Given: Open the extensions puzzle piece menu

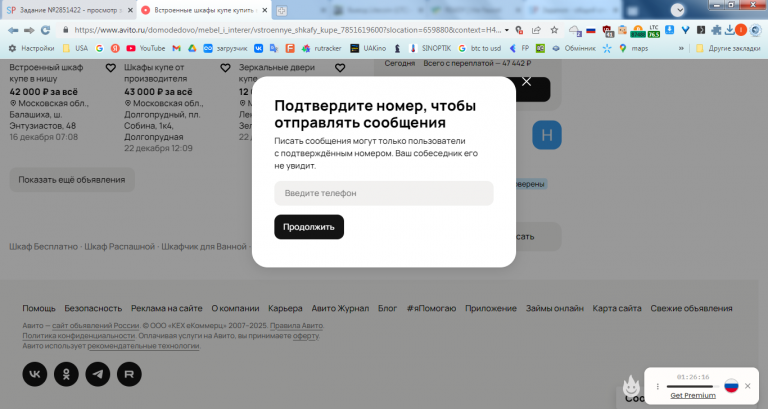Looking at the screenshot, I should 716,30.
